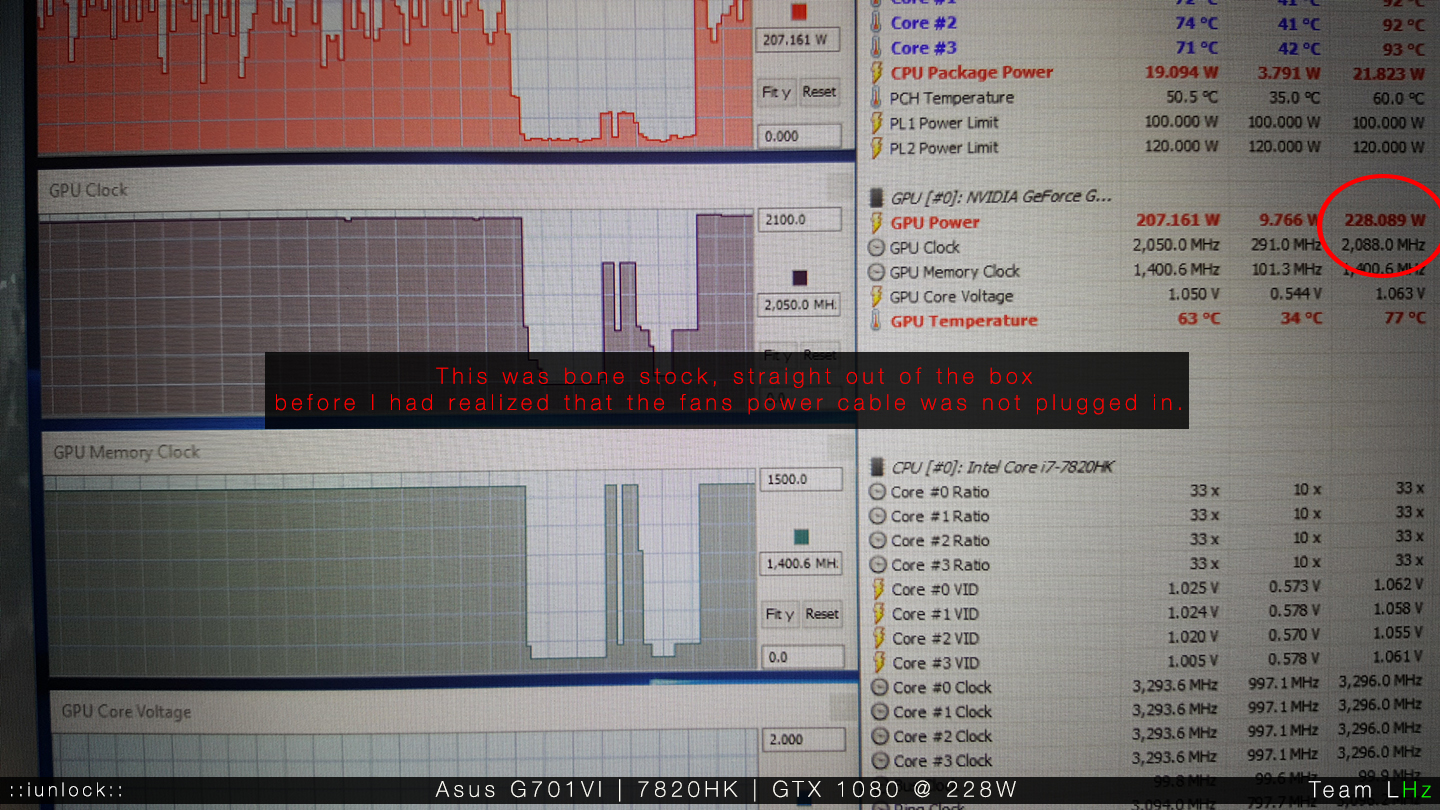
Task: Click the Core #0 Ratio row icon
Action: 878,492
